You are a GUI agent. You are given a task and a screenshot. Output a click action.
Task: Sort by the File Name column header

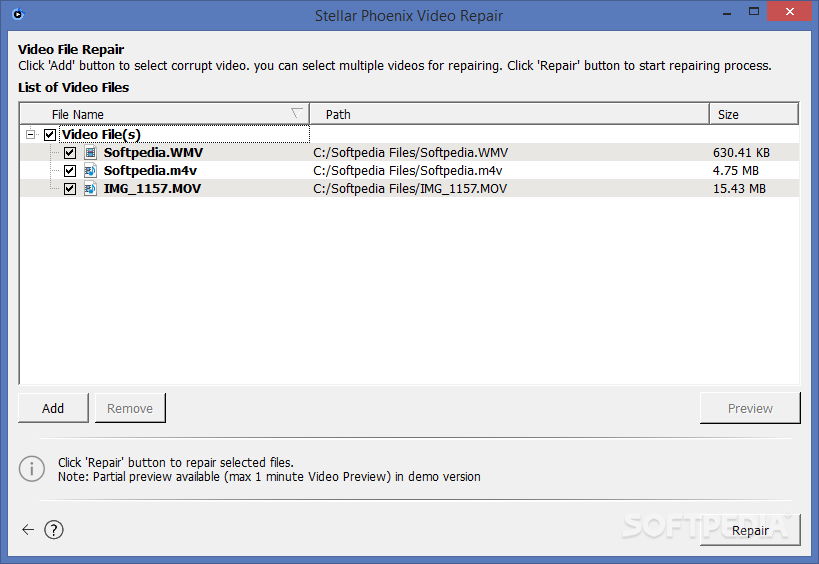pyautogui.click(x=165, y=114)
